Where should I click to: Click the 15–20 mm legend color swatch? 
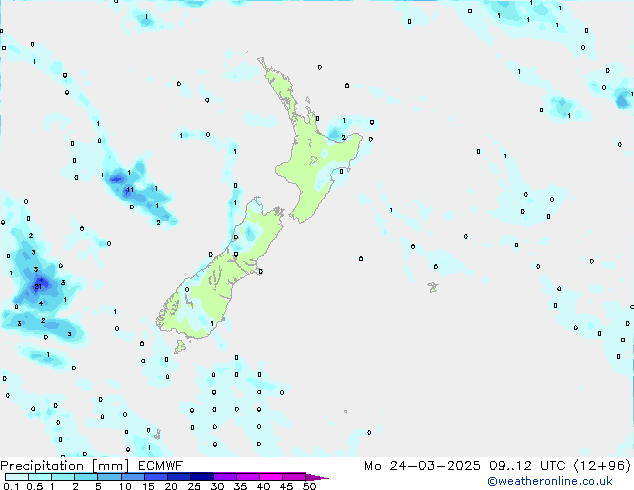click(x=156, y=477)
